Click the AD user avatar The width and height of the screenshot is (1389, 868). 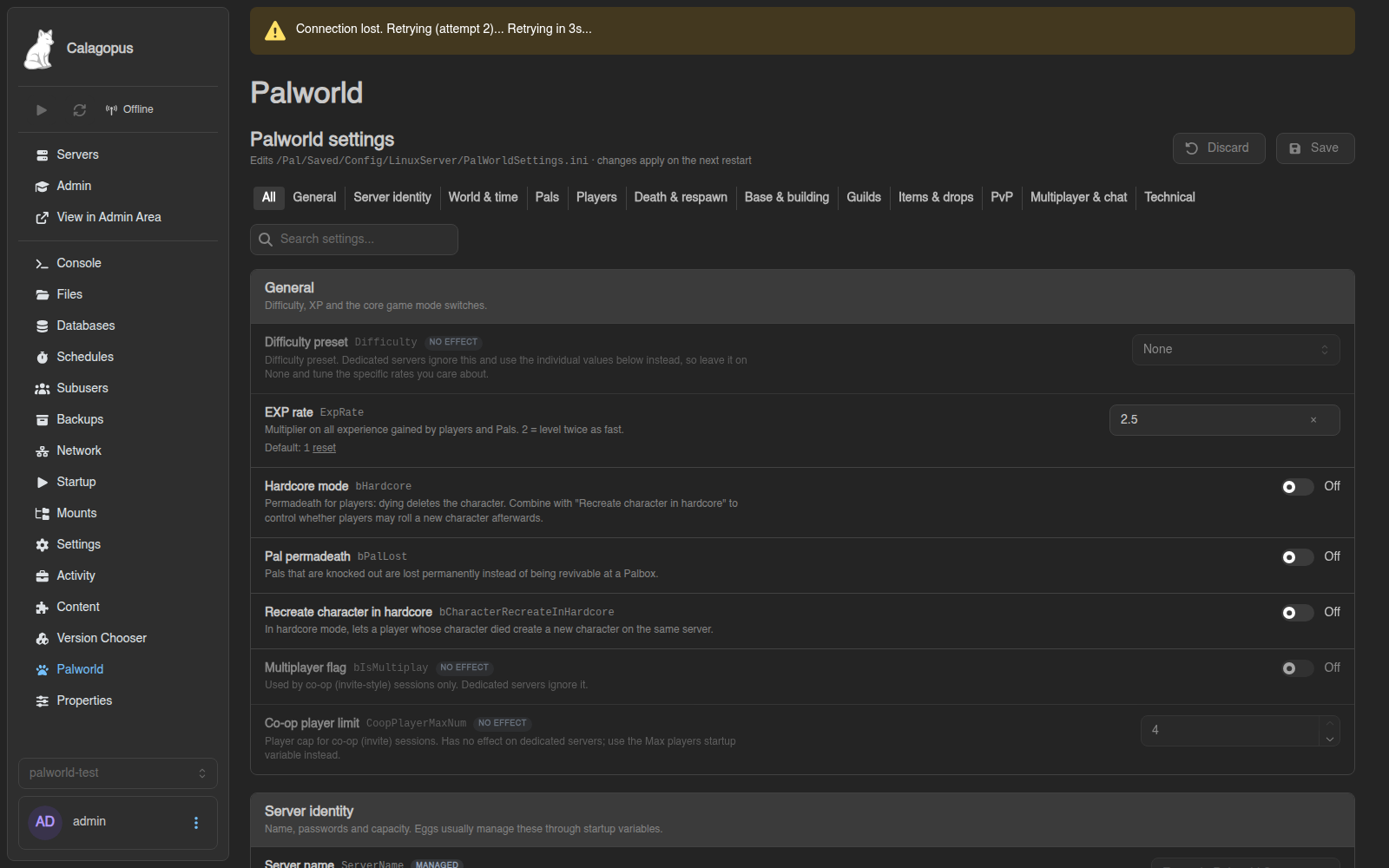coord(45,822)
